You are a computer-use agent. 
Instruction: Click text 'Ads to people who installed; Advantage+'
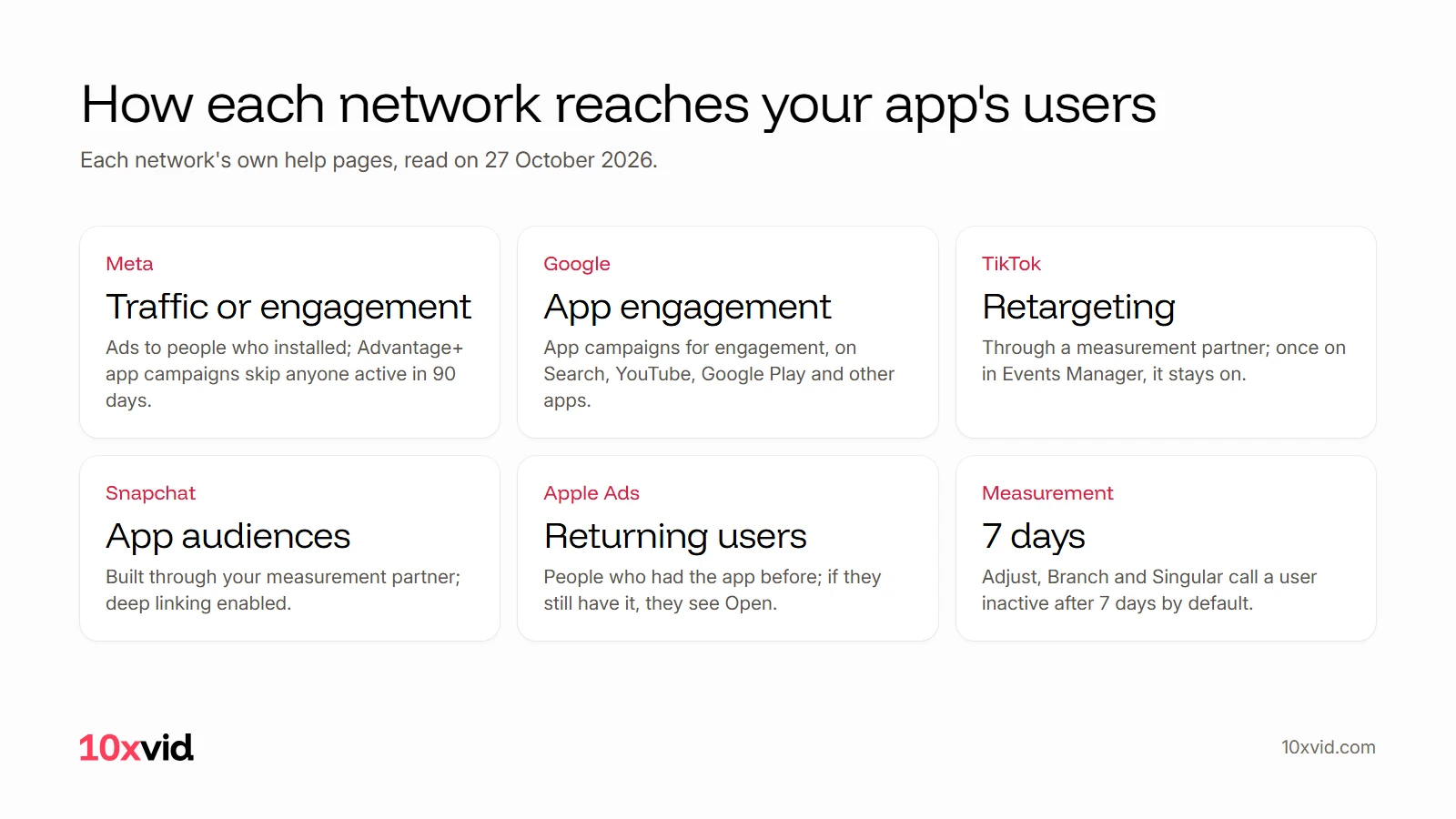coord(285,348)
